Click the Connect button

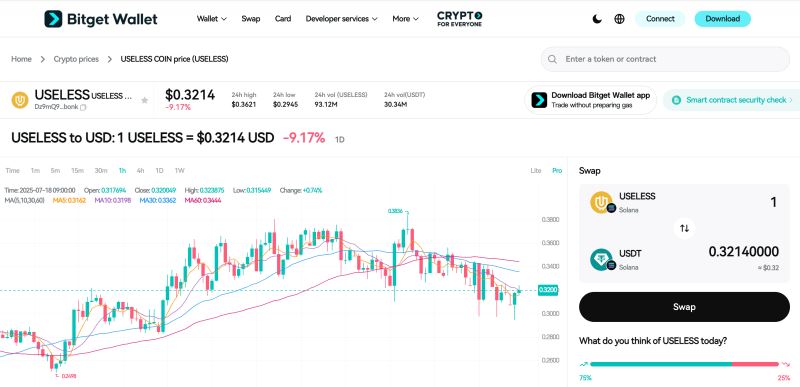[x=660, y=19]
